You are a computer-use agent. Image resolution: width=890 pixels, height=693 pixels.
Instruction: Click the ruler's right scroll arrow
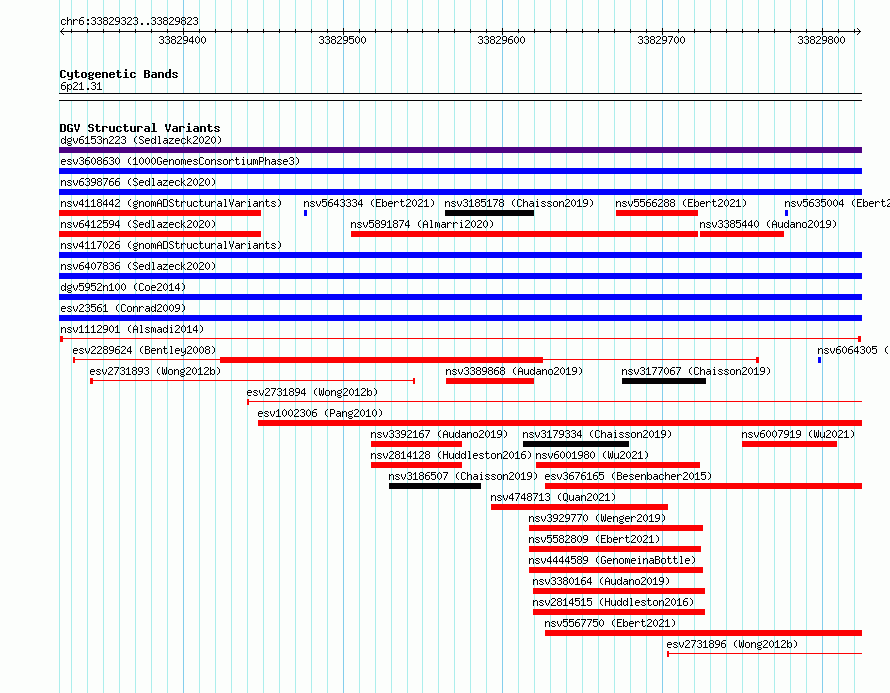858,31
